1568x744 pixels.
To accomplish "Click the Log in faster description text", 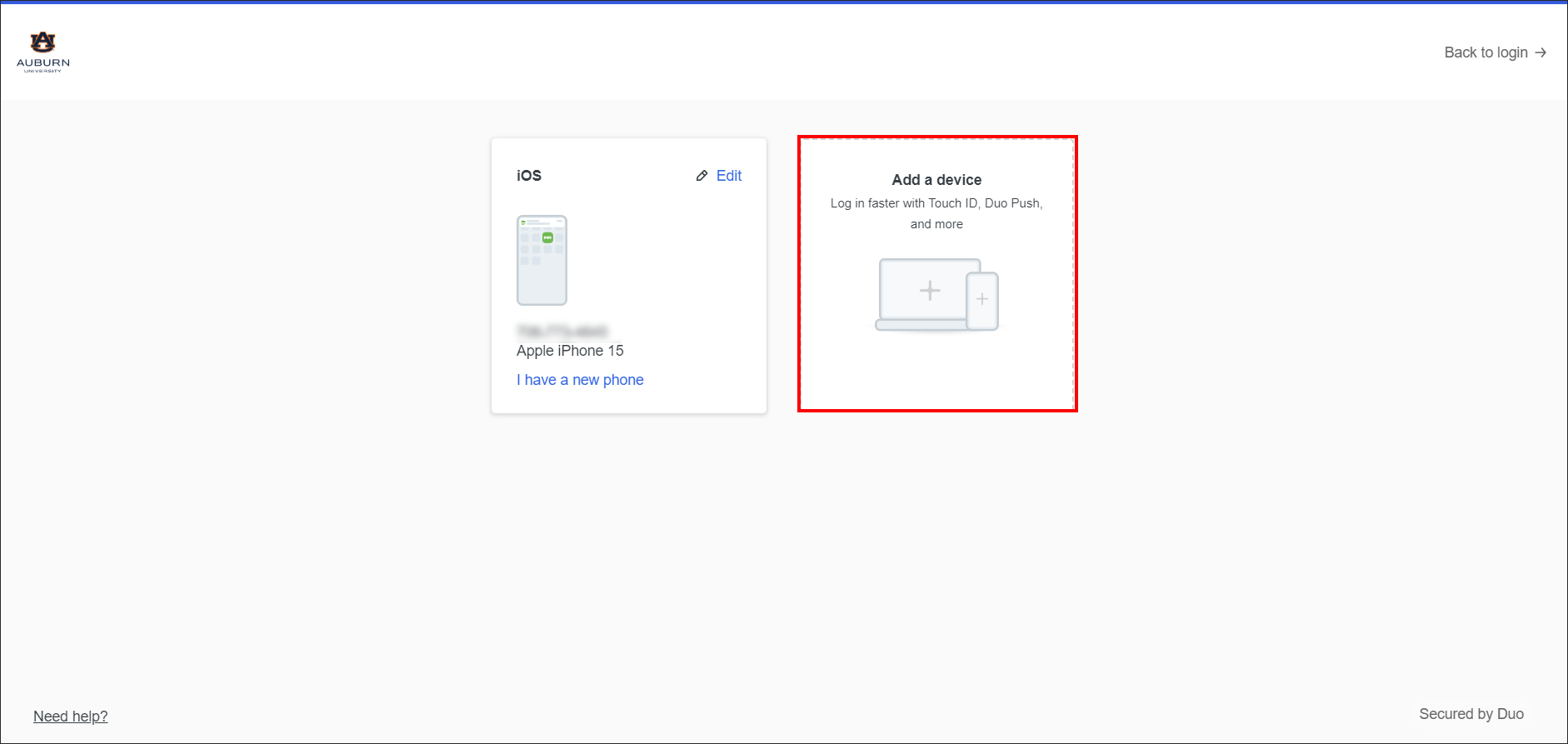I will coord(936,213).
